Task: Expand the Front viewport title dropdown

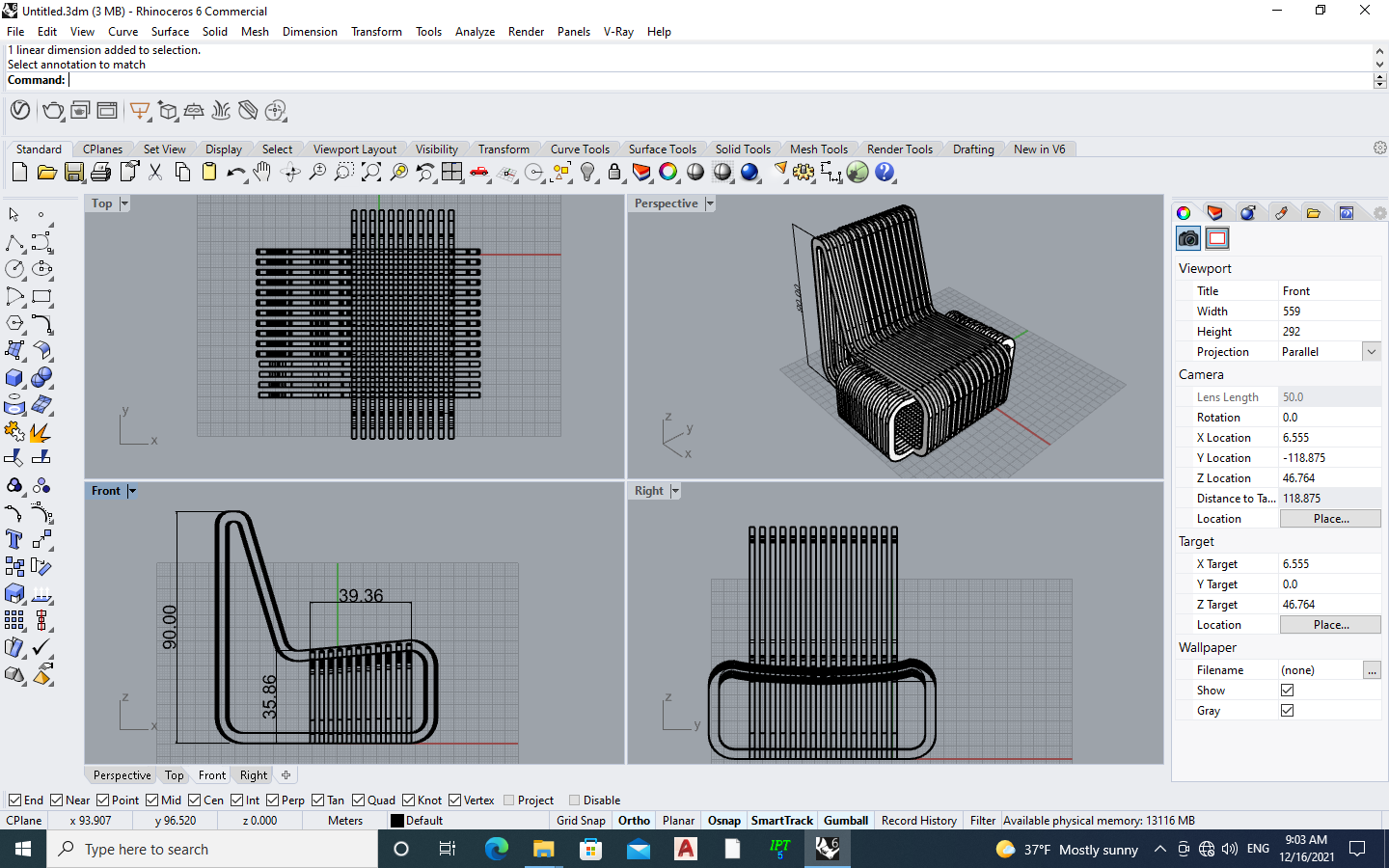Action: (x=132, y=491)
